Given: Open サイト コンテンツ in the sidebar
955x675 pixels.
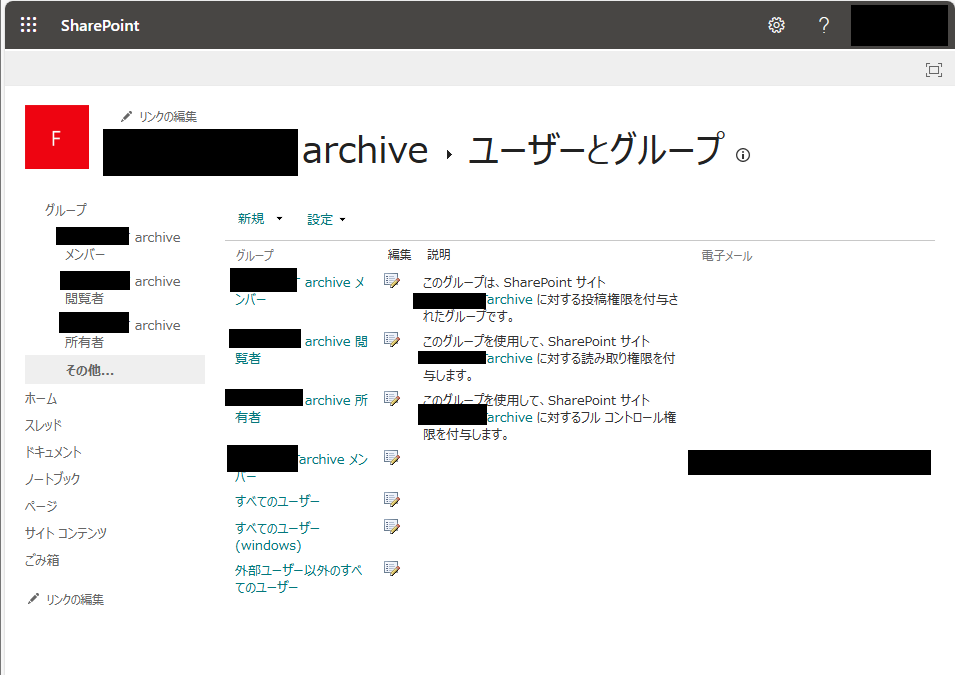Looking at the screenshot, I should pyautogui.click(x=66, y=533).
